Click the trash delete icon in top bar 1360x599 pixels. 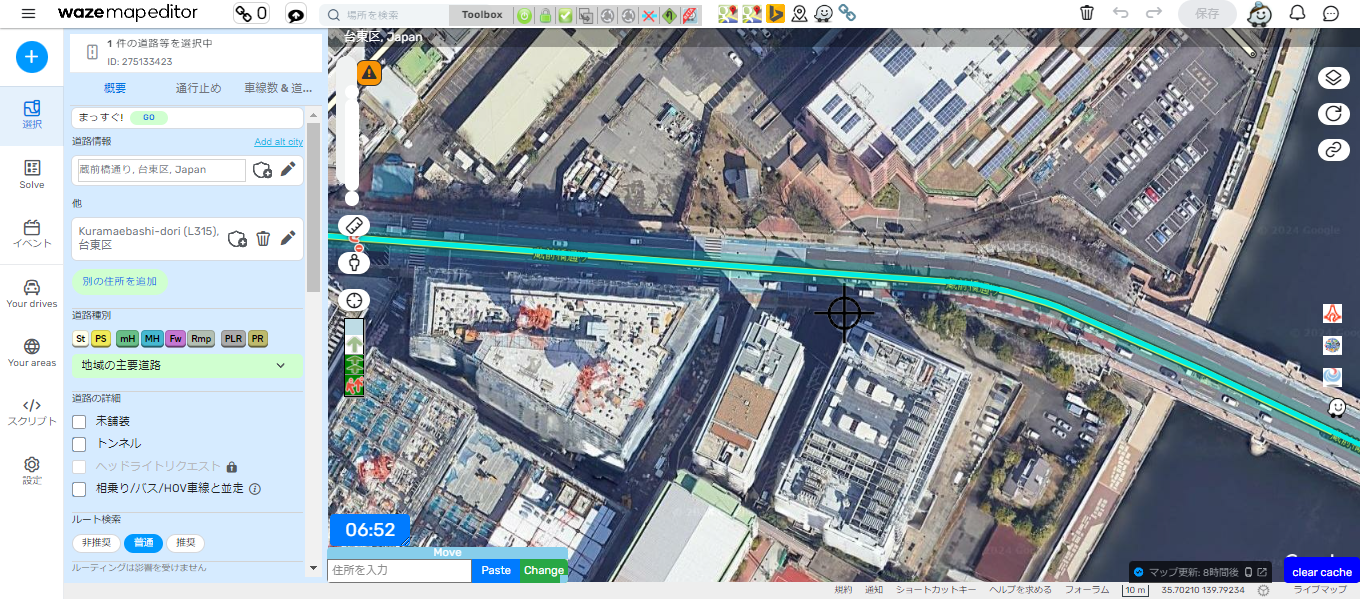click(1087, 13)
